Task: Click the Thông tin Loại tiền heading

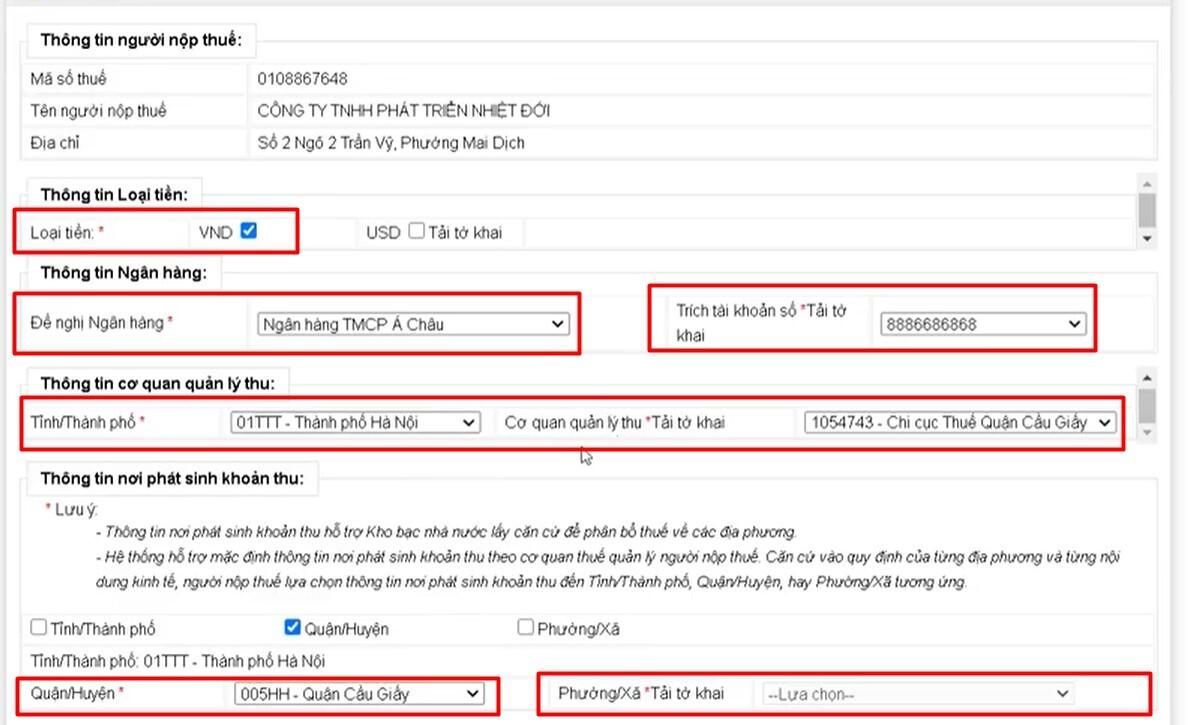Action: pyautogui.click(x=114, y=195)
